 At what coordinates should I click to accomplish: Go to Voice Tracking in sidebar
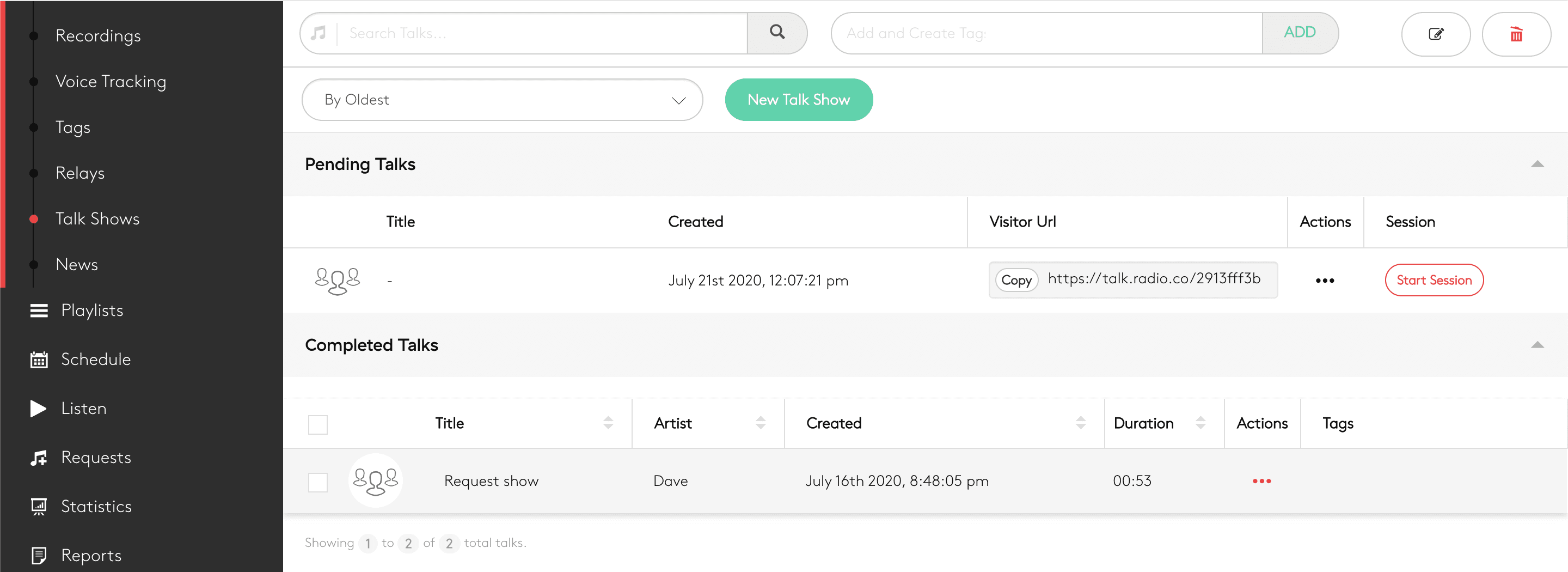pyautogui.click(x=110, y=82)
